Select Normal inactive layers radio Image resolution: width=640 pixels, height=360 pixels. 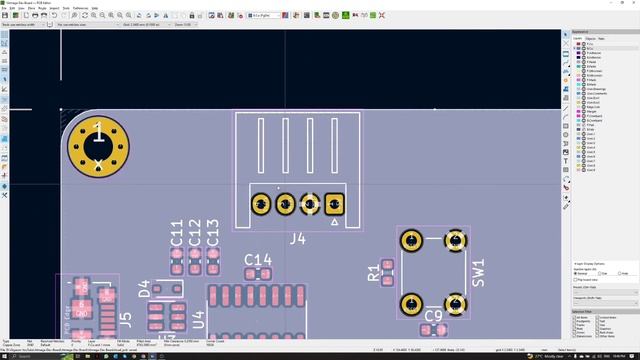coord(576,273)
